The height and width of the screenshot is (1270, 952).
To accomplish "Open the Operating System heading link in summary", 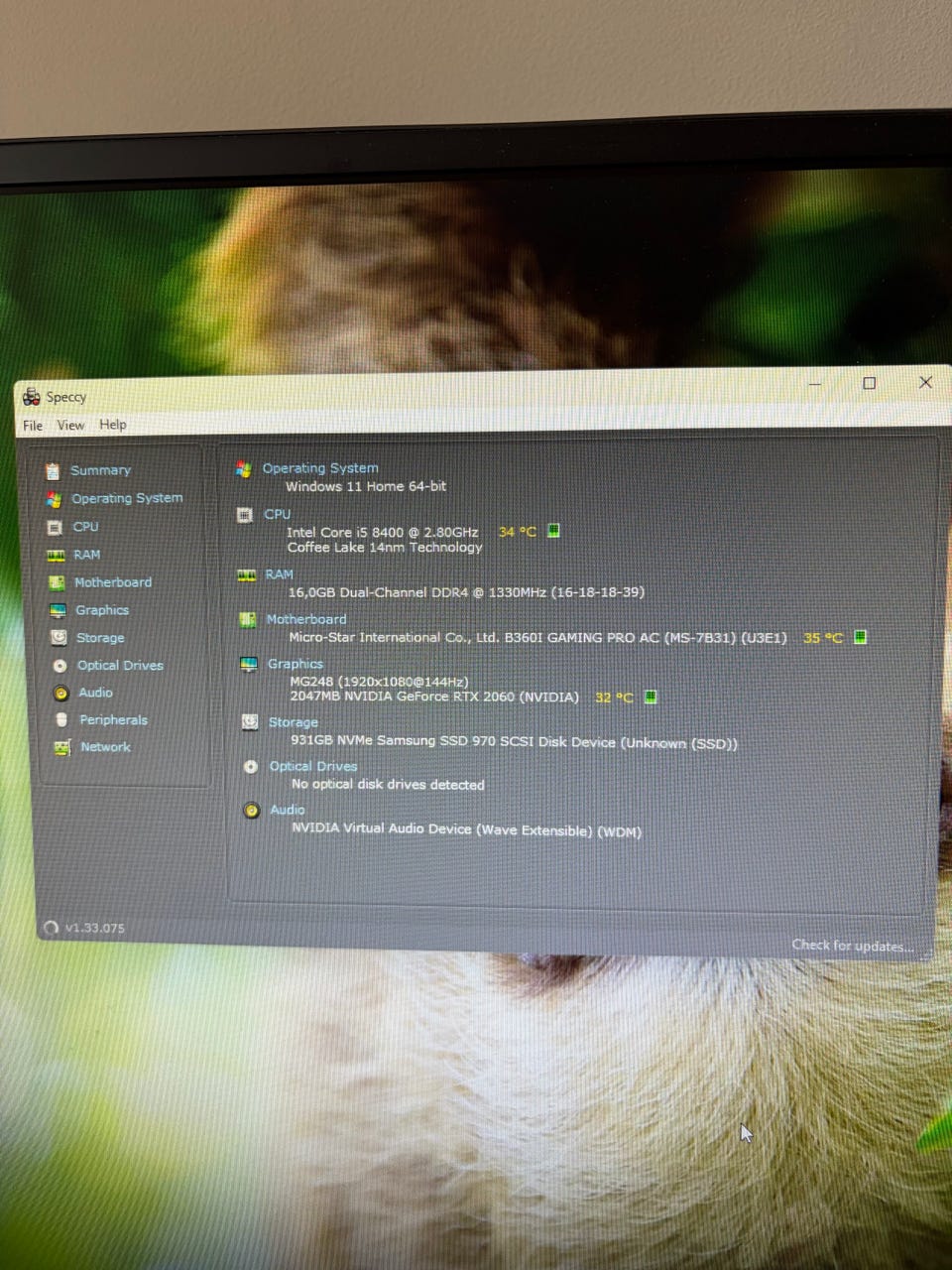I will click(x=319, y=468).
